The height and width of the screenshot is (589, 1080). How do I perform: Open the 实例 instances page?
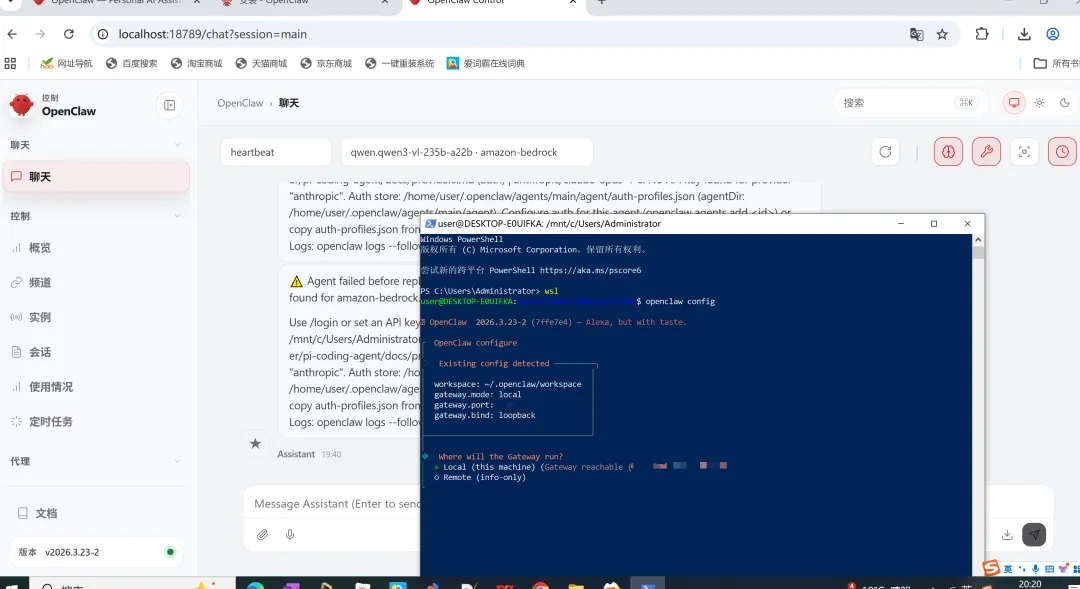pyautogui.click(x=96, y=318)
